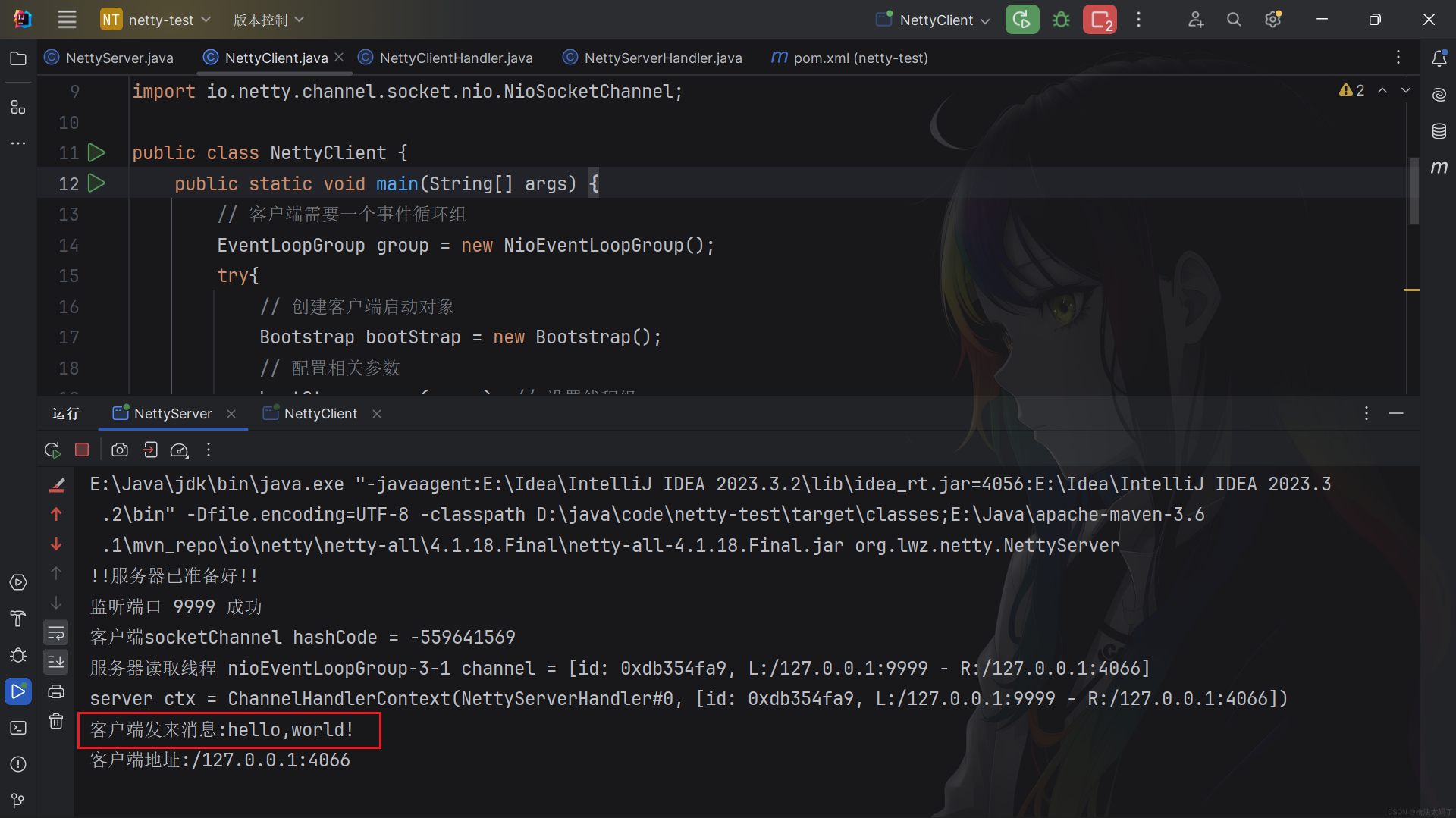Open the Build hammer tool window

18,619
